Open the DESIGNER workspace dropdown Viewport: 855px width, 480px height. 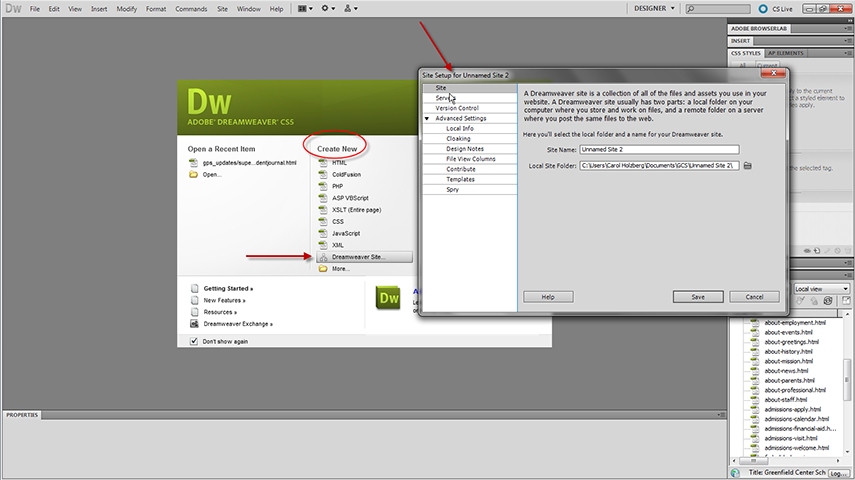pyautogui.click(x=654, y=9)
